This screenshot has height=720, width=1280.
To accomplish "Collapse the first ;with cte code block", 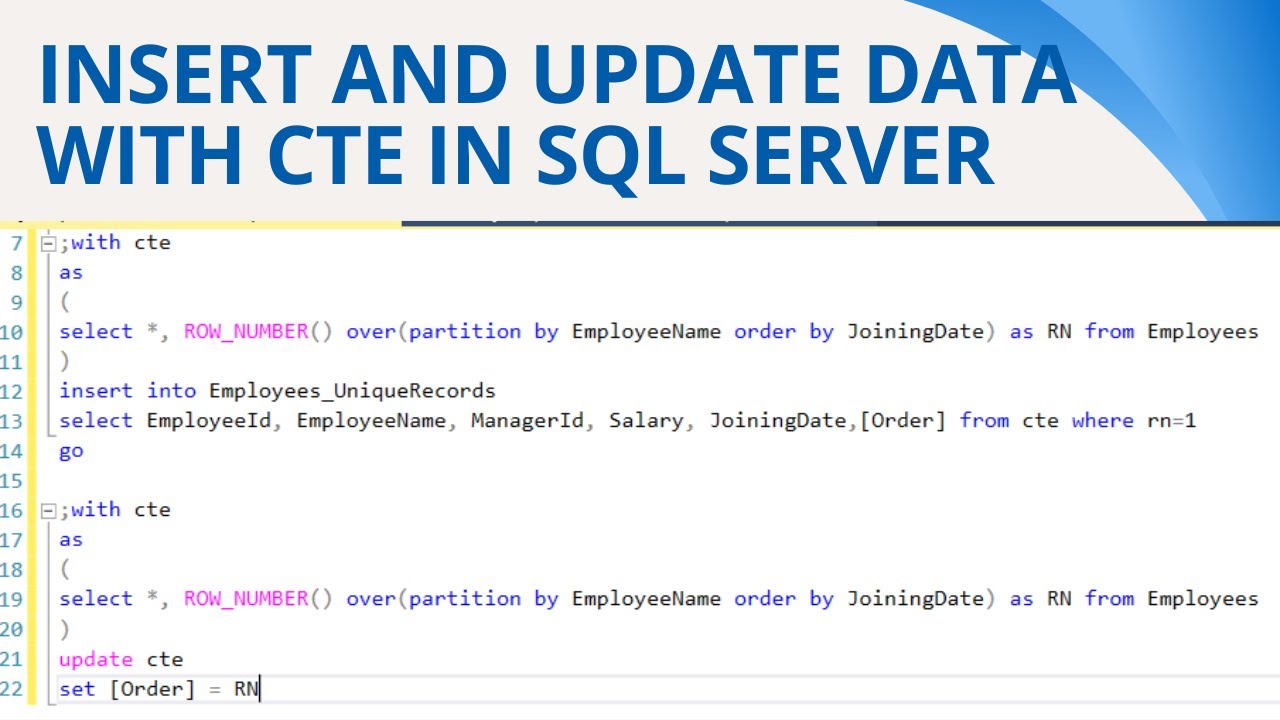I will coord(47,243).
